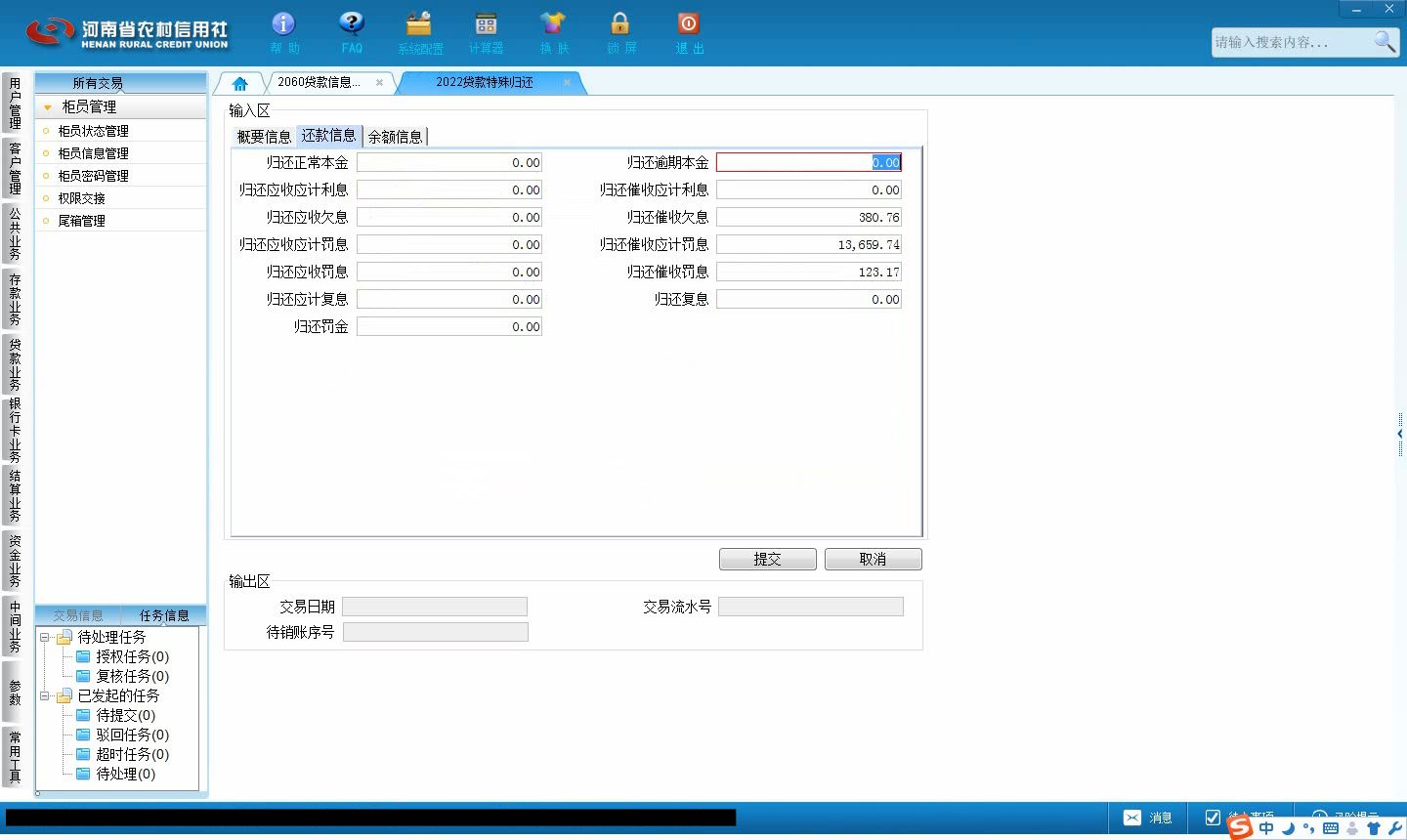Collapse the 已发起的任务 tree node
The height and width of the screenshot is (840, 1407).
tap(44, 695)
